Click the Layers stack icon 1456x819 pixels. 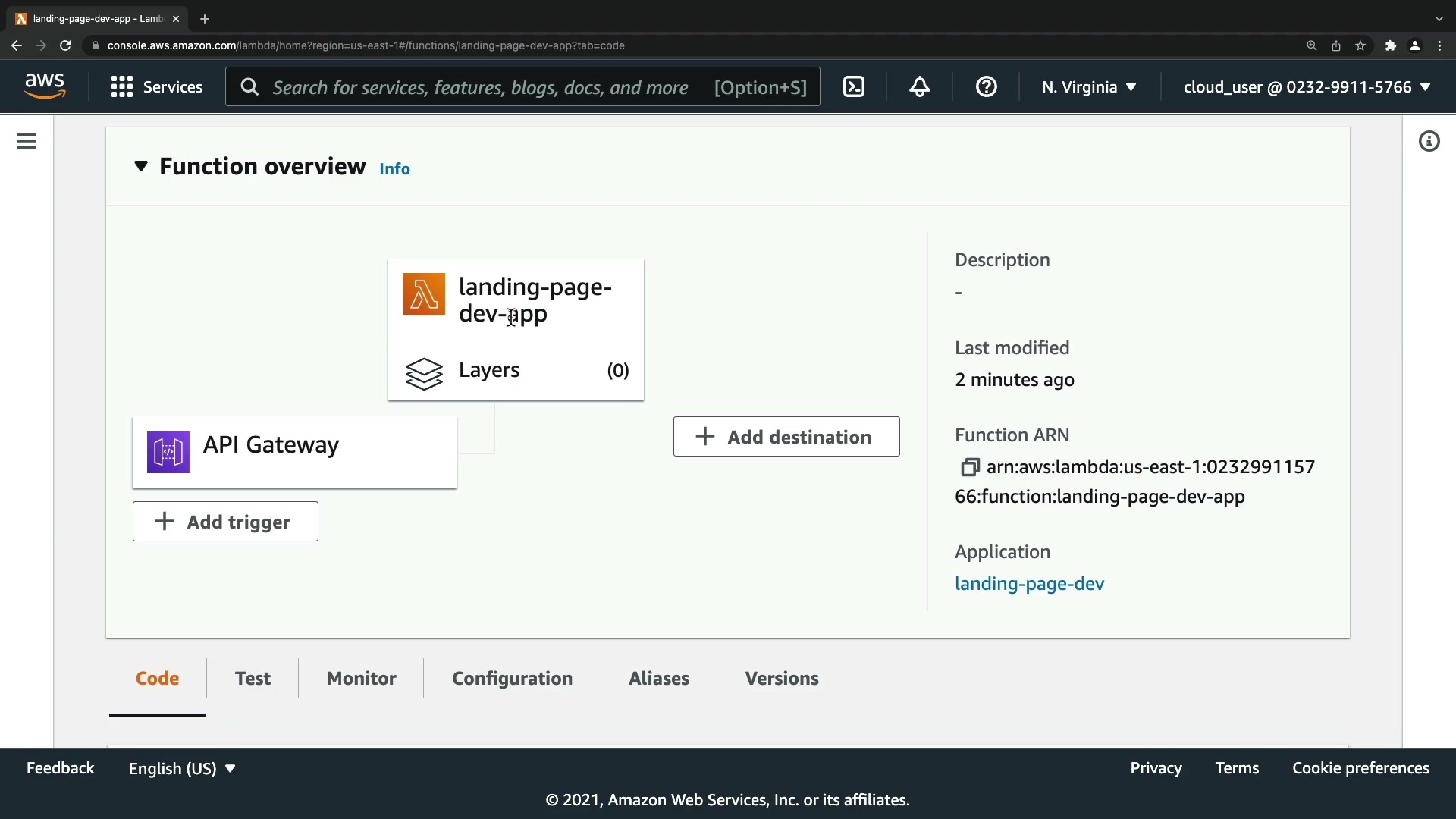(x=424, y=373)
